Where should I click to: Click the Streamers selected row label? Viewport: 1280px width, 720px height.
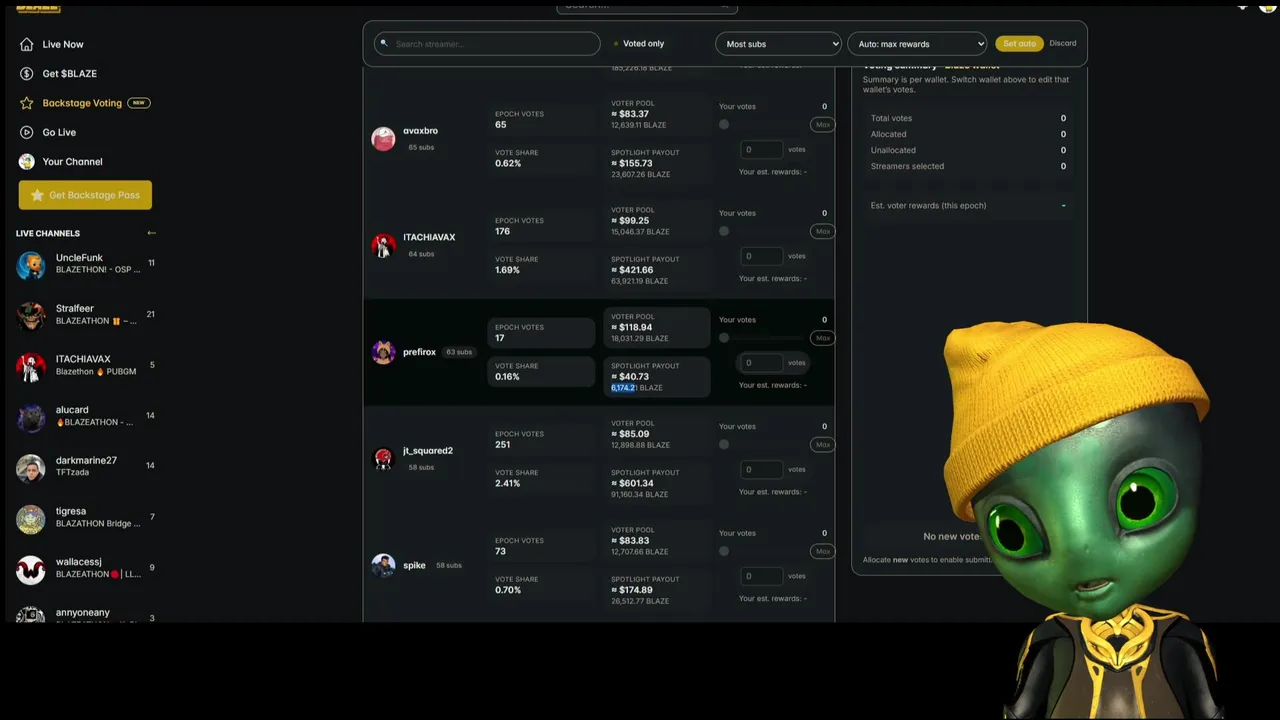[x=907, y=166]
